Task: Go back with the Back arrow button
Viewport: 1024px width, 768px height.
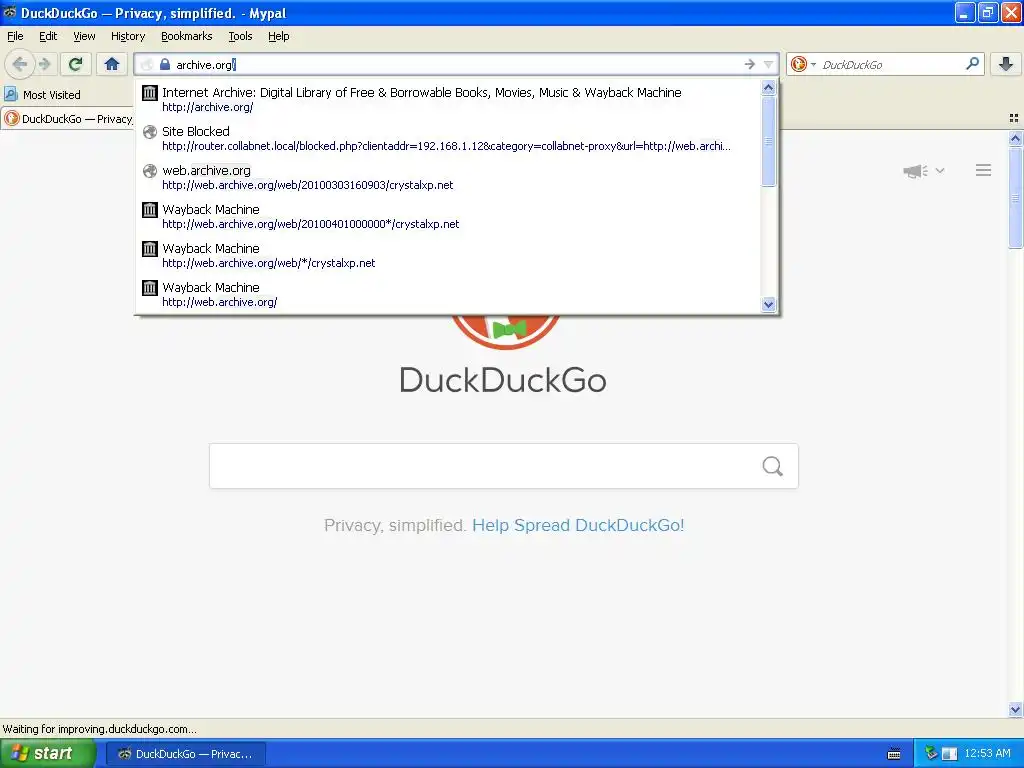Action: 20,64
